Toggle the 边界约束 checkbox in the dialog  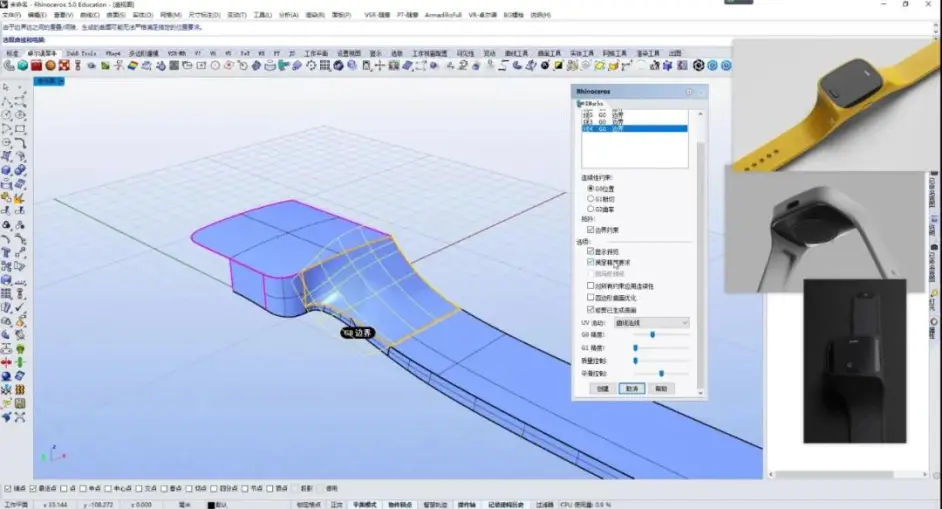tap(591, 230)
